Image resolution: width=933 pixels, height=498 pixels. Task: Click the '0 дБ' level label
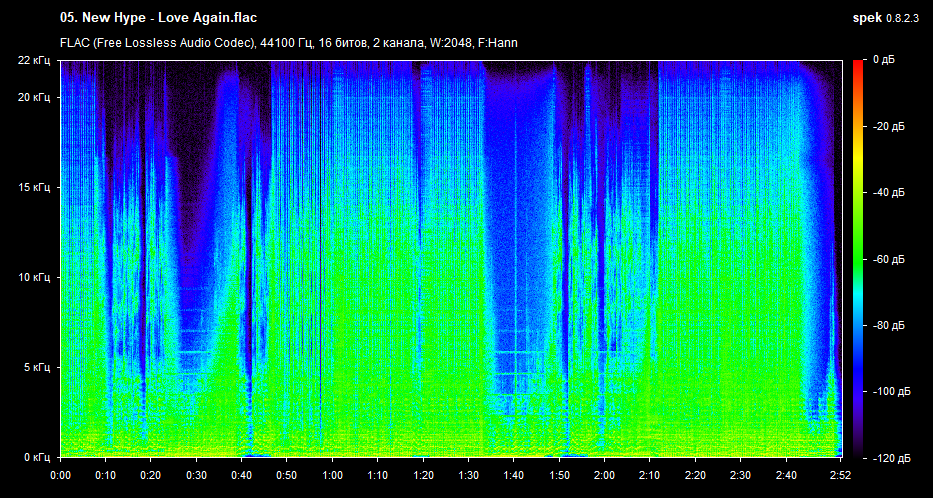coord(884,60)
